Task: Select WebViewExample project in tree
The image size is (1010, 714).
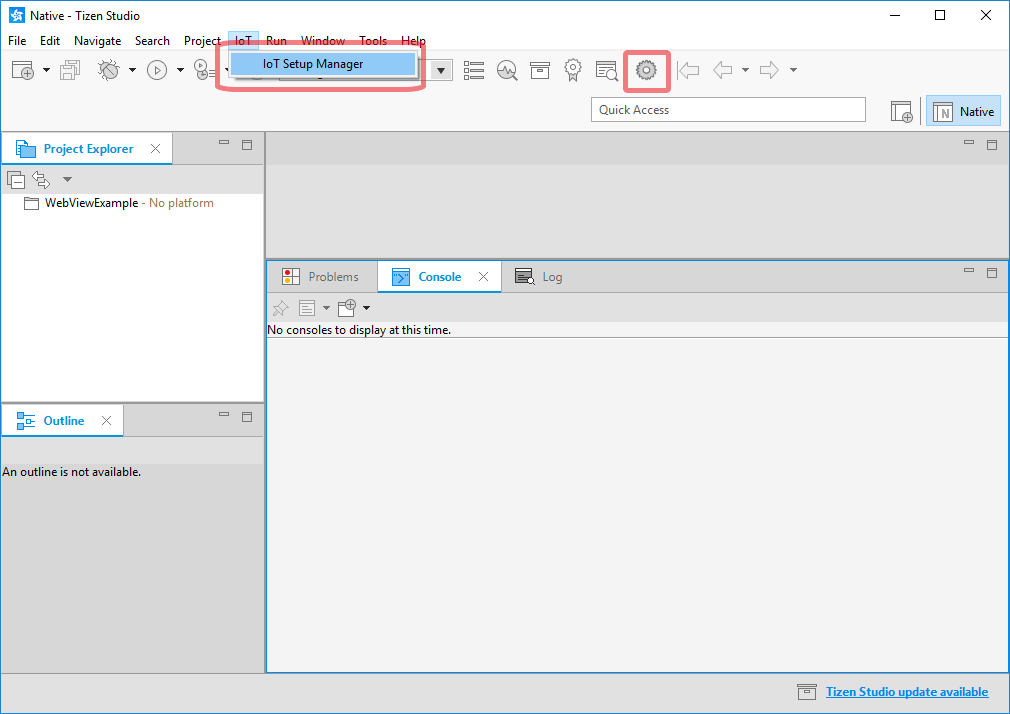Action: click(91, 203)
